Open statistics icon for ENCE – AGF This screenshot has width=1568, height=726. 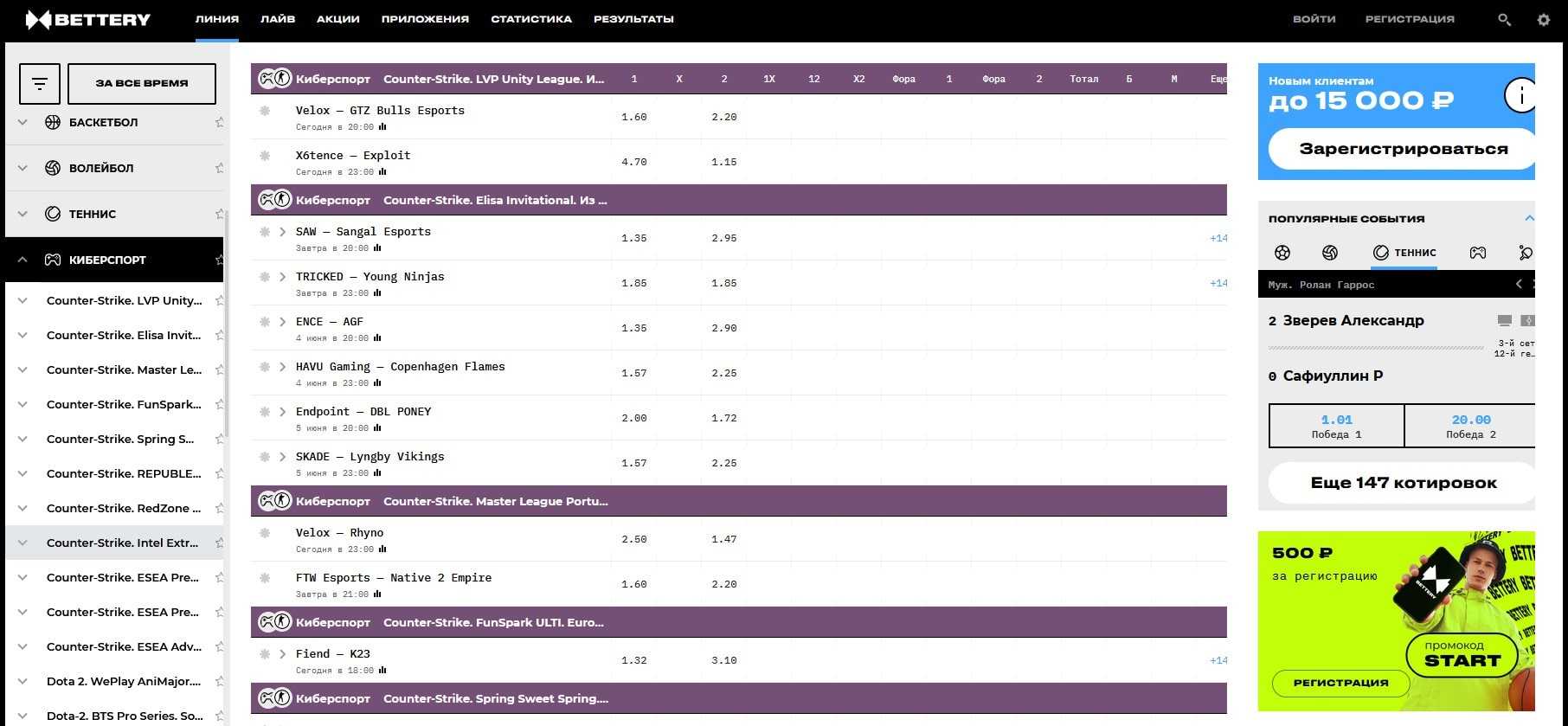coord(377,338)
